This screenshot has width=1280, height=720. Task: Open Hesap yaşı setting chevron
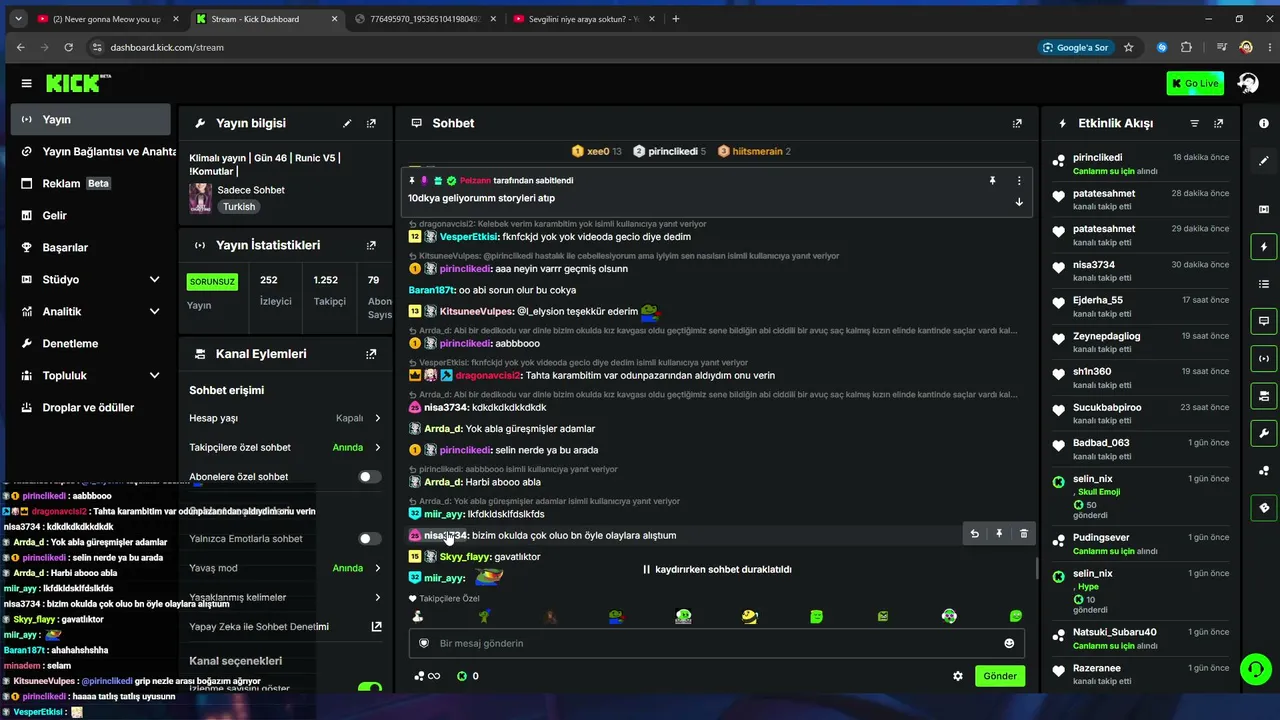click(377, 418)
